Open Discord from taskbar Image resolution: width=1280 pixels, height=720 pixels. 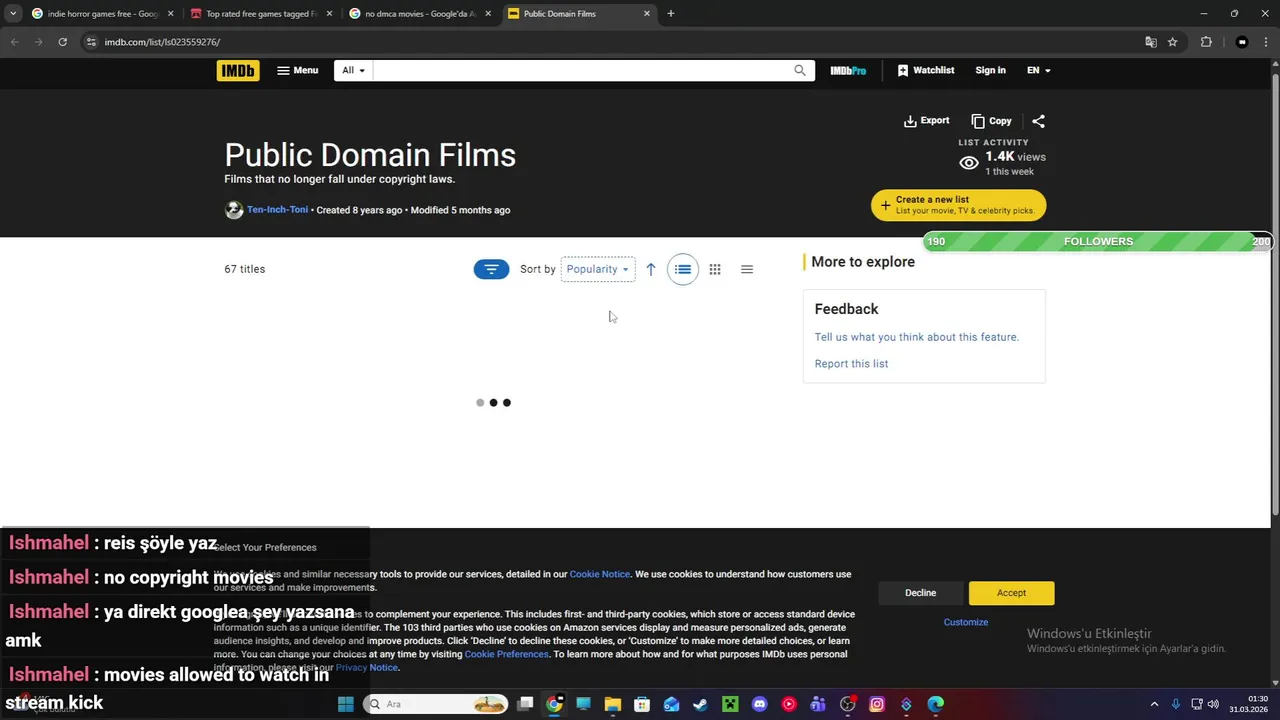pyautogui.click(x=759, y=704)
